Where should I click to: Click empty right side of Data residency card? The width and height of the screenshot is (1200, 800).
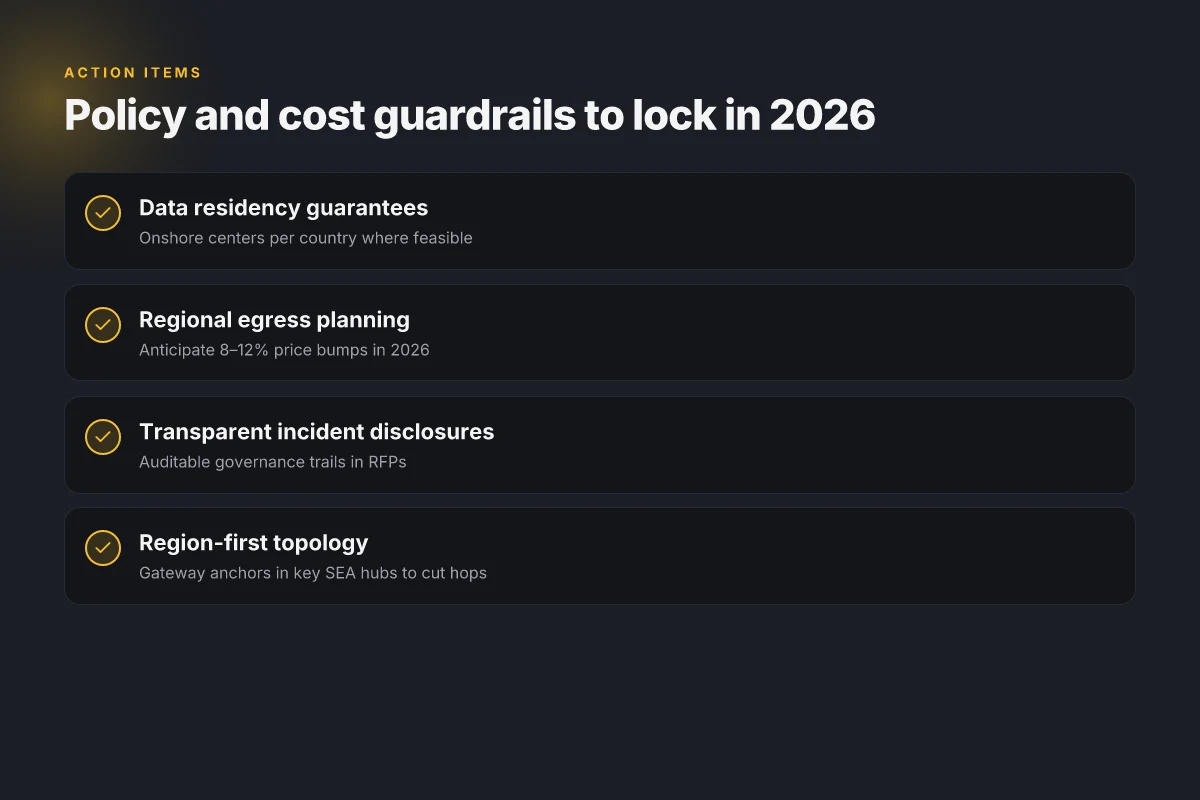(x=850, y=221)
